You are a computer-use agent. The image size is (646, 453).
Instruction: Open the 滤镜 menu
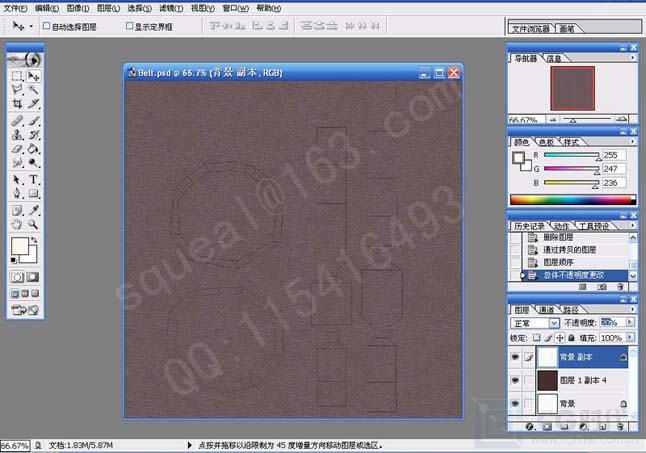point(171,8)
